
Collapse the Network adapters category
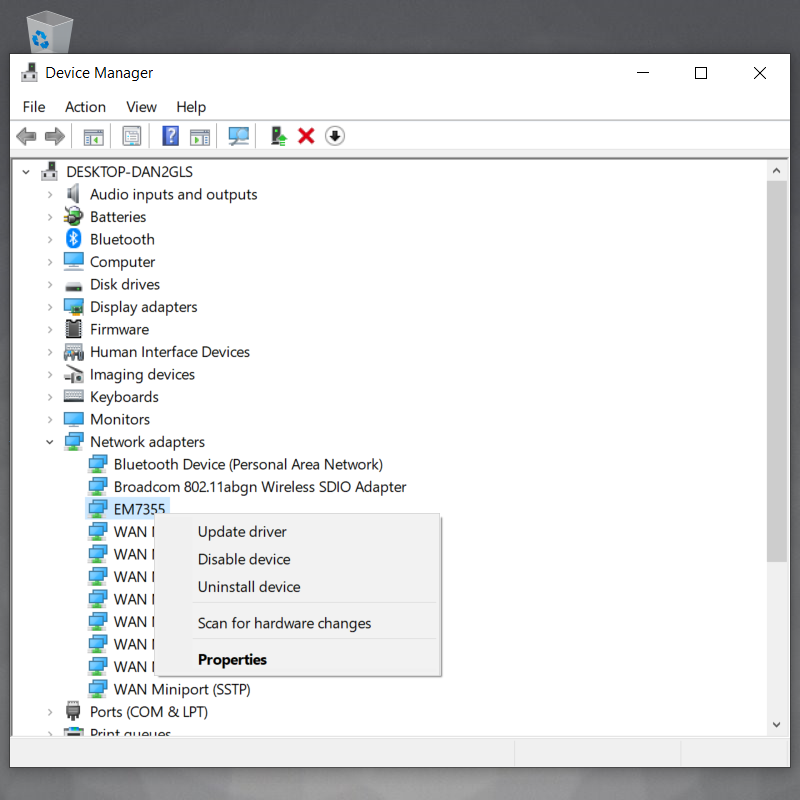pyautogui.click(x=50, y=442)
